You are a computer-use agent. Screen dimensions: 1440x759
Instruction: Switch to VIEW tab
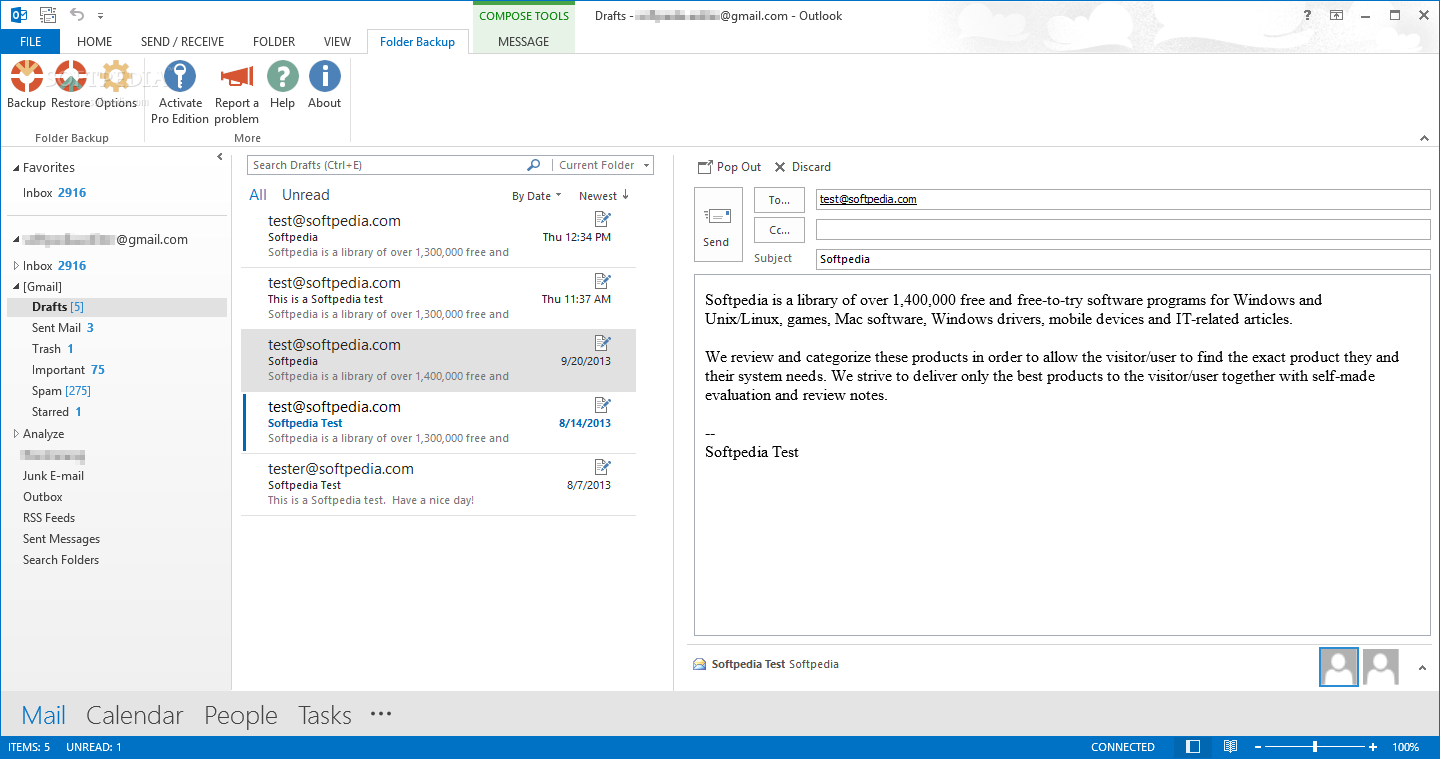(x=337, y=41)
